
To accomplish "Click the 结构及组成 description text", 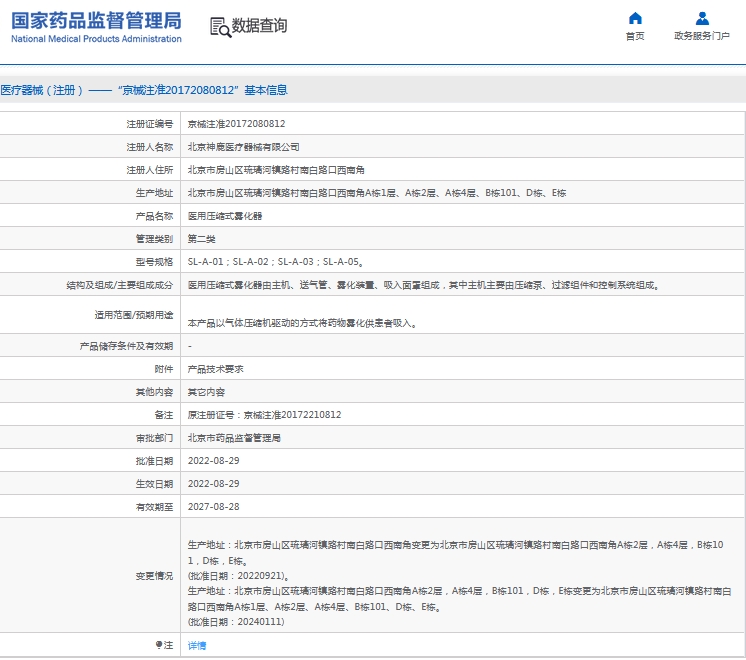I will click(x=423, y=285).
